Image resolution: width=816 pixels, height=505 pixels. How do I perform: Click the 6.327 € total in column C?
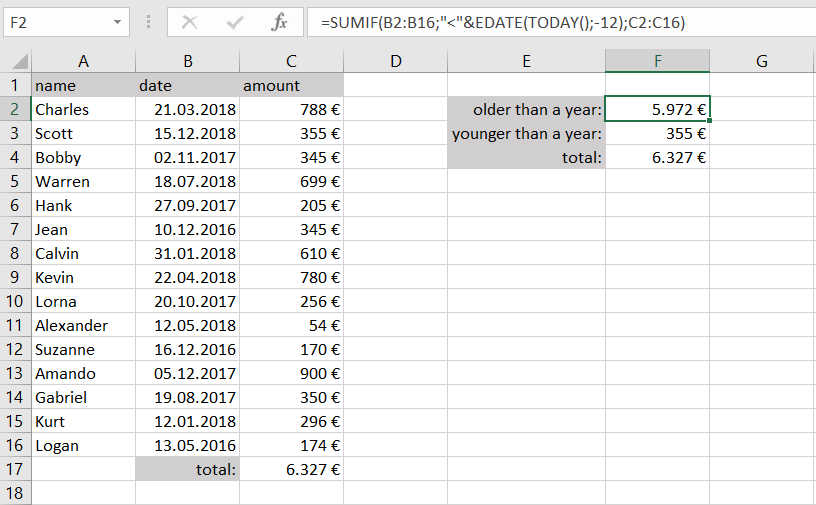coord(291,469)
